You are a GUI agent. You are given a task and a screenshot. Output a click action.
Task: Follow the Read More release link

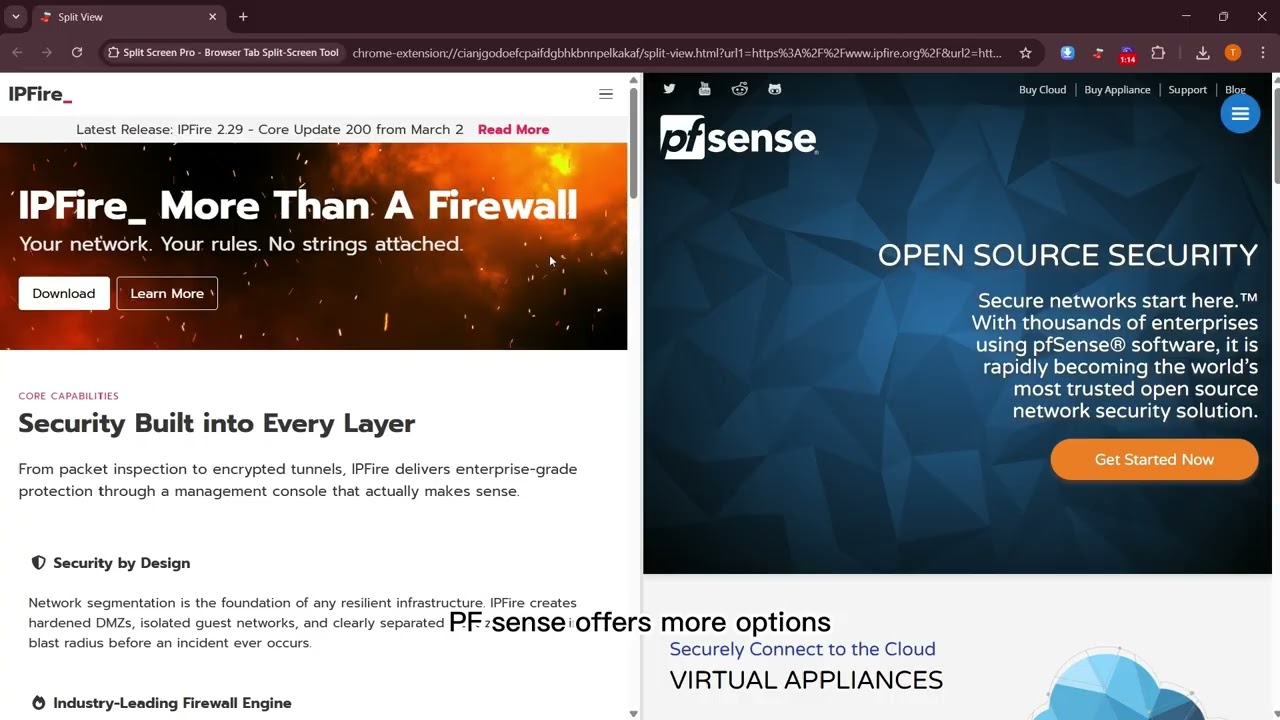pos(513,129)
